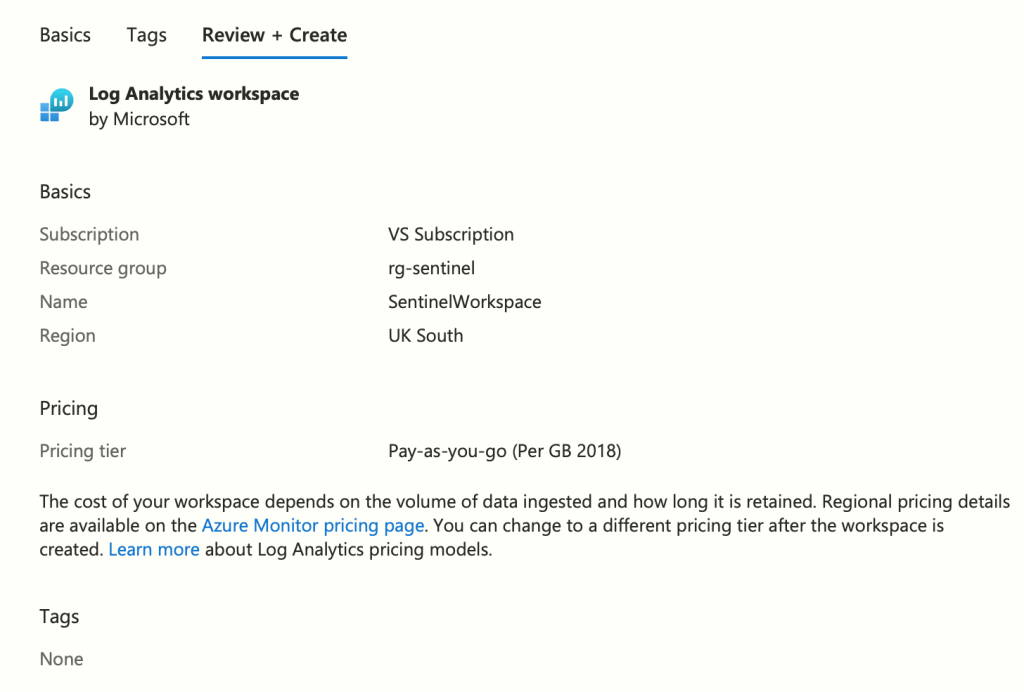Select the rg-sentinel resource group value

pos(432,268)
